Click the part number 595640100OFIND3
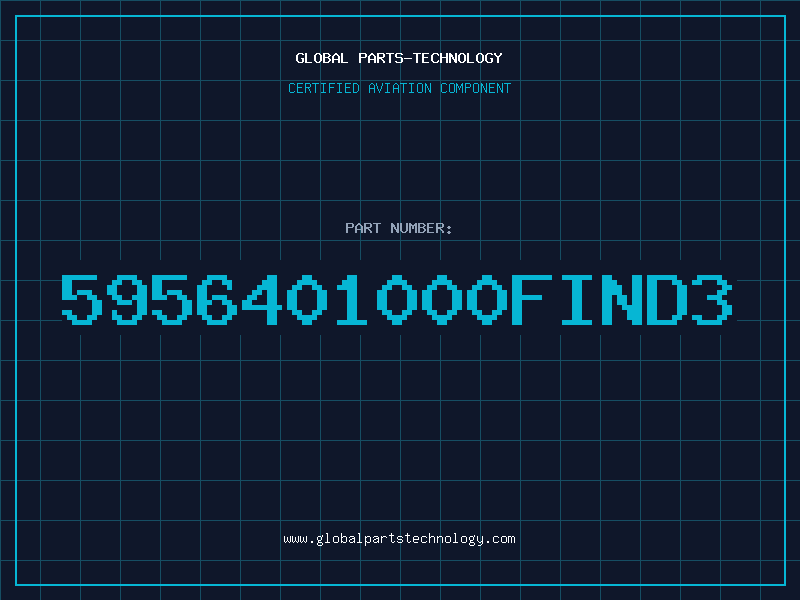The width and height of the screenshot is (800, 600). pos(397,299)
